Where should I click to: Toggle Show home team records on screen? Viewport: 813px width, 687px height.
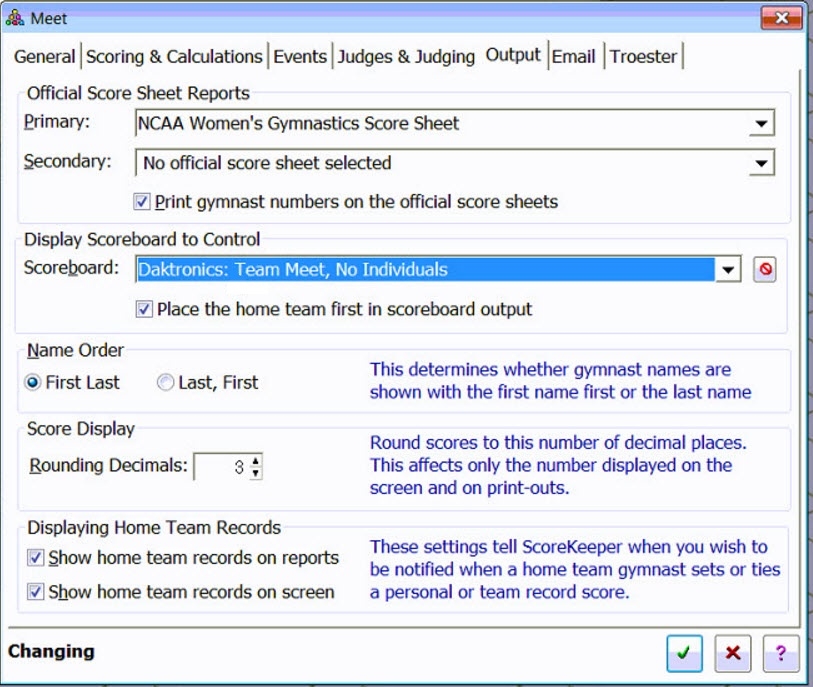coord(36,592)
